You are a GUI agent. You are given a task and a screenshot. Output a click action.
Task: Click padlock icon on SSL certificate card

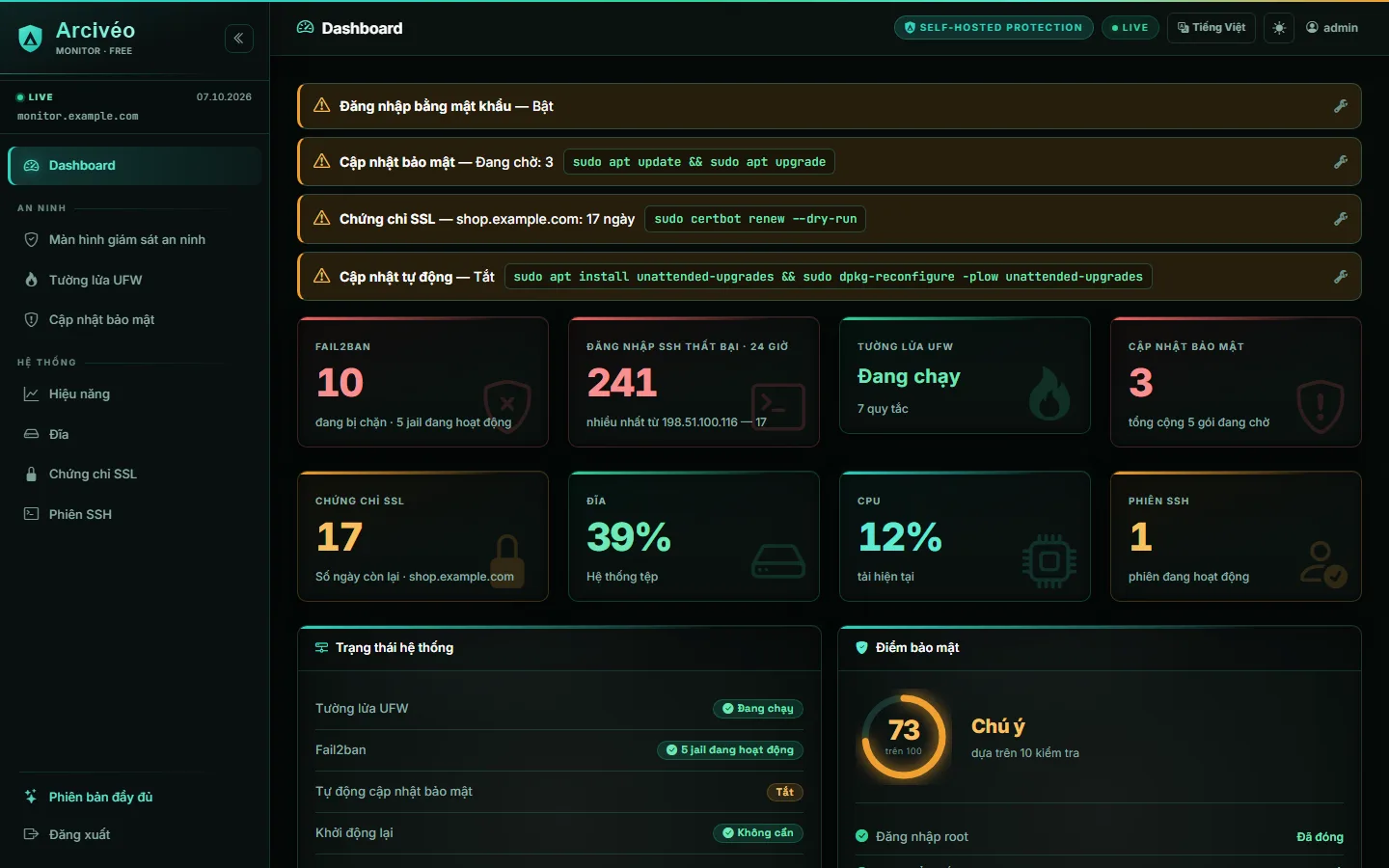(x=507, y=560)
